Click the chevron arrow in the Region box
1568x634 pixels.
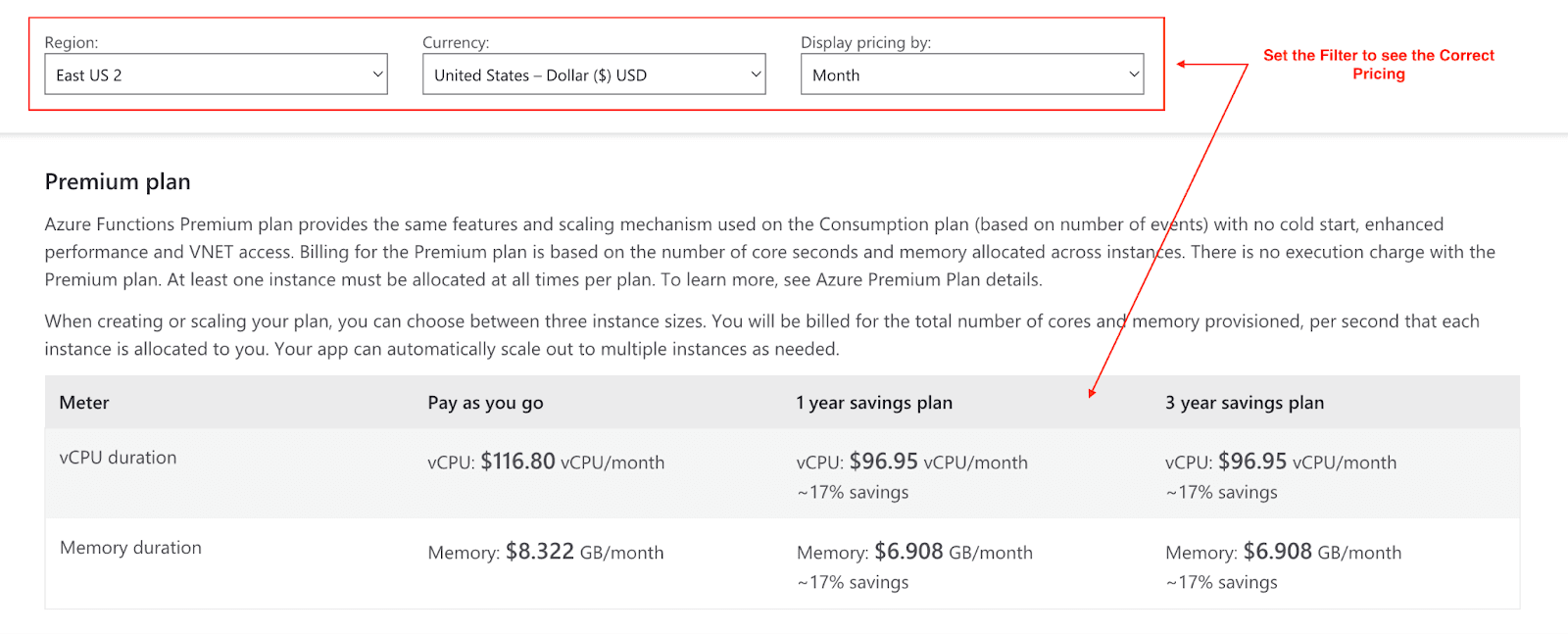(x=377, y=74)
